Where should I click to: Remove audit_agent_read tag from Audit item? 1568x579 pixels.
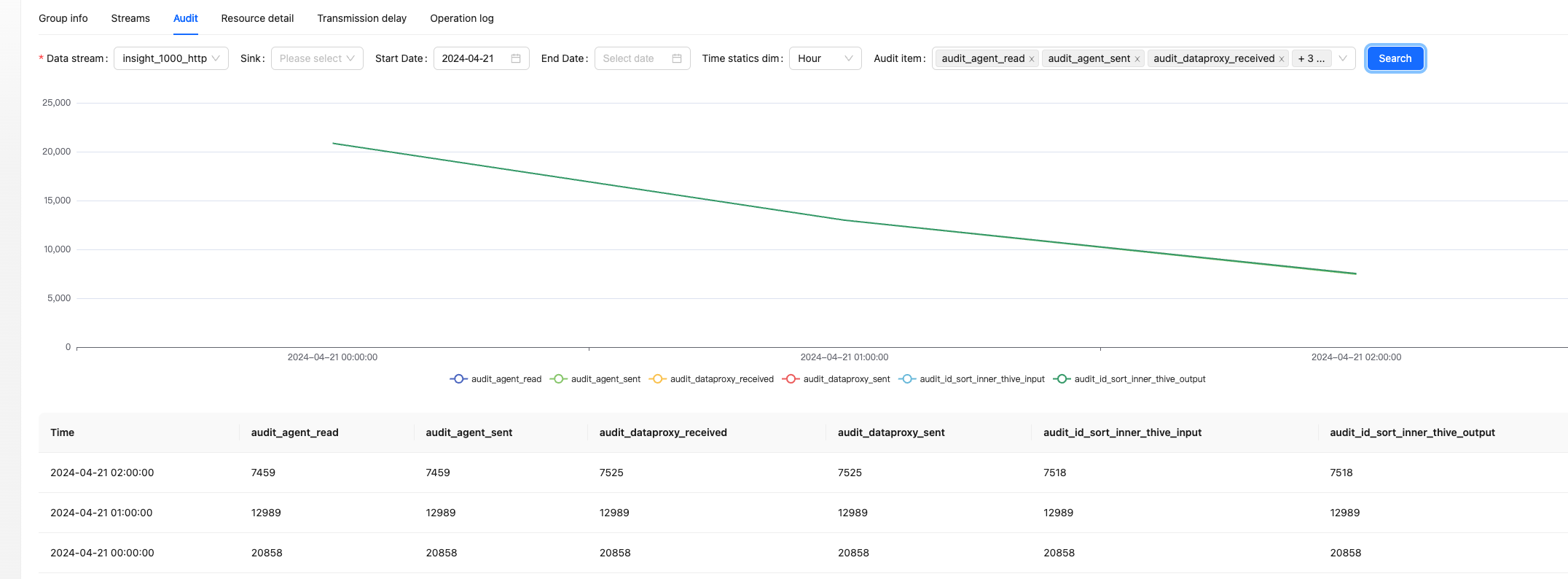[1032, 59]
